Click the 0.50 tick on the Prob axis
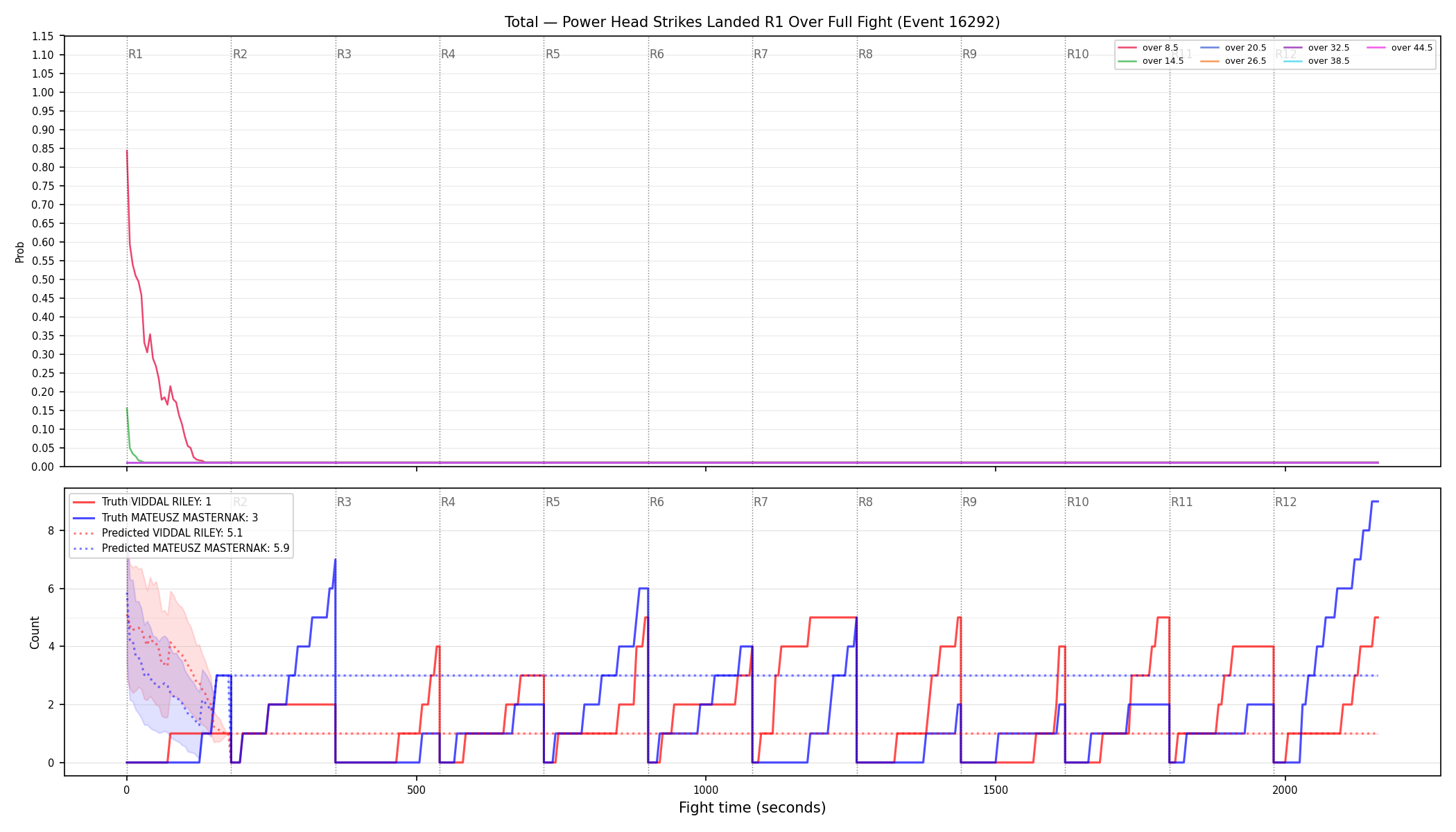This screenshot has width=1456, height=832. point(42,279)
